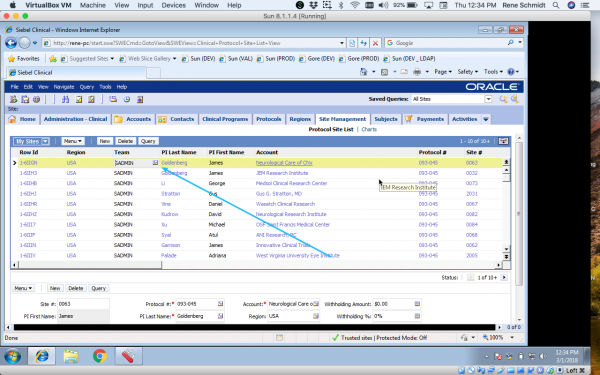Open File Explorer folder in taskbar
The height and width of the screenshot is (375, 600).
pyautogui.click(x=71, y=356)
